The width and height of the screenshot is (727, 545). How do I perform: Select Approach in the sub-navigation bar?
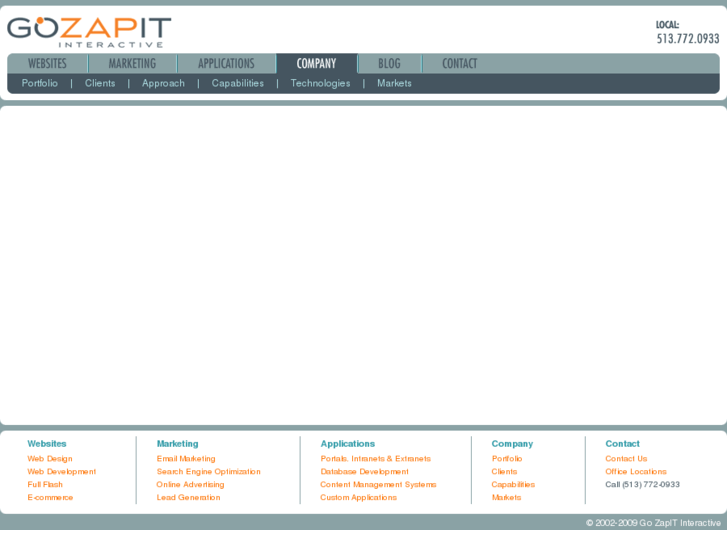pos(163,84)
